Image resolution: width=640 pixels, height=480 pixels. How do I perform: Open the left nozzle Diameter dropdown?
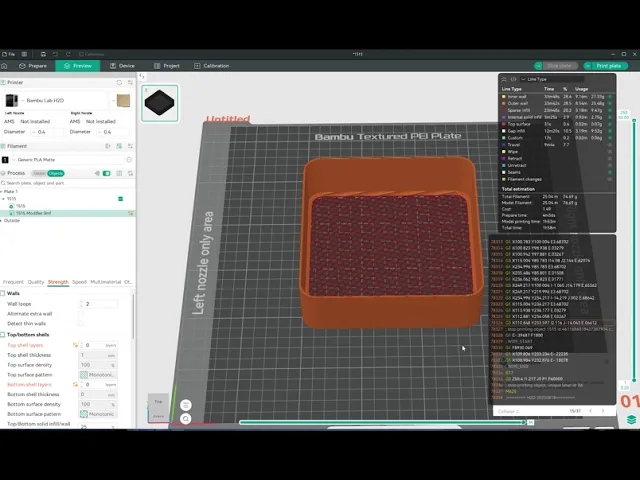coord(47,132)
